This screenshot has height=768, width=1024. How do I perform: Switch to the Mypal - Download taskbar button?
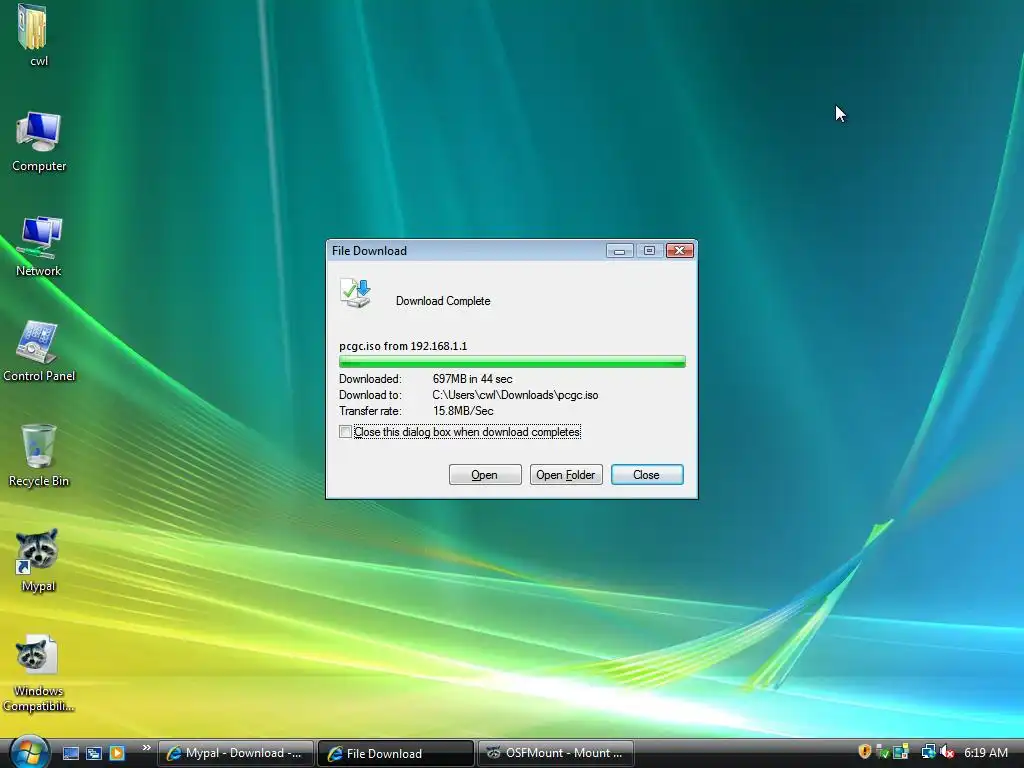coord(236,753)
